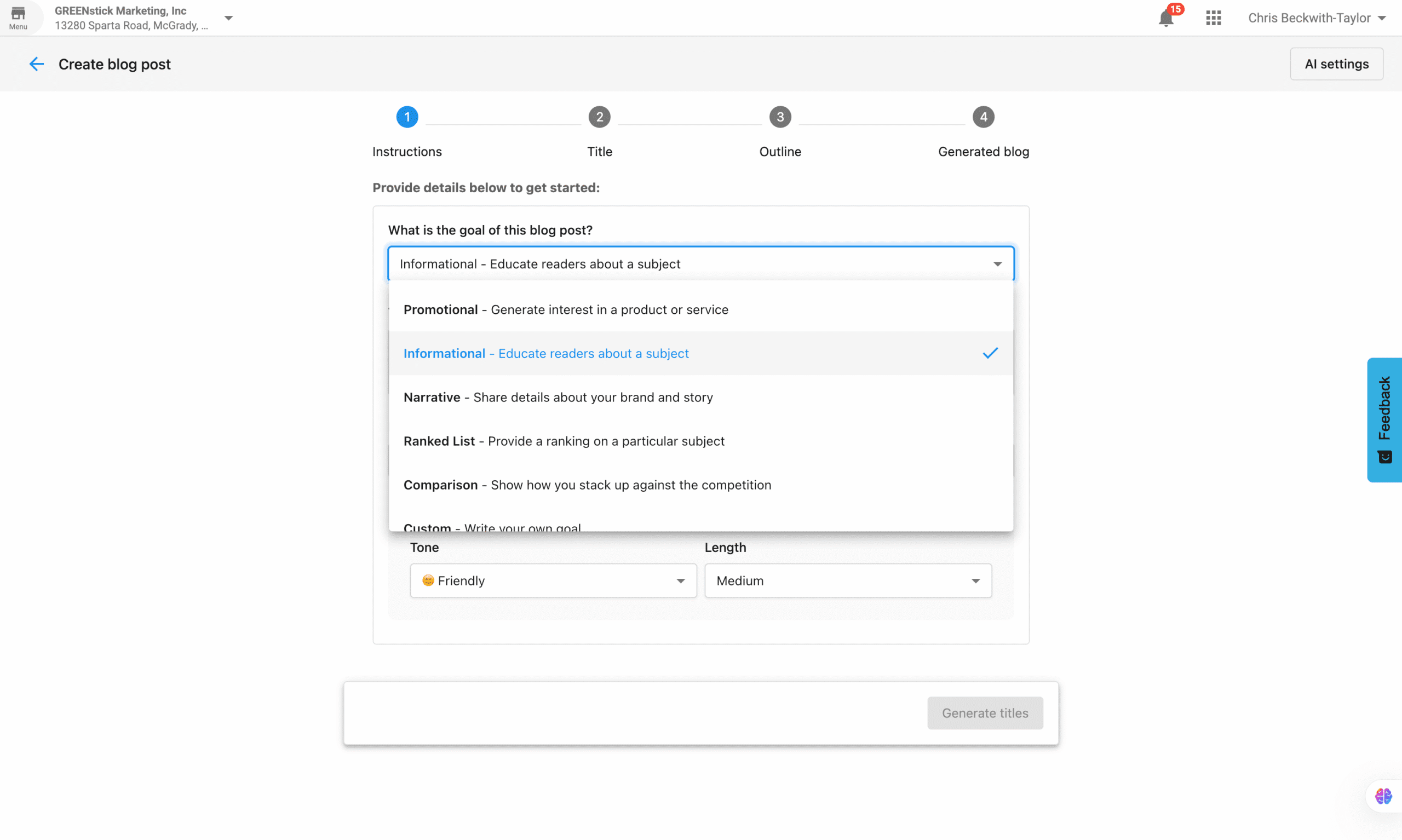Choose the Narrative goal option
The width and height of the screenshot is (1402, 840).
point(558,398)
